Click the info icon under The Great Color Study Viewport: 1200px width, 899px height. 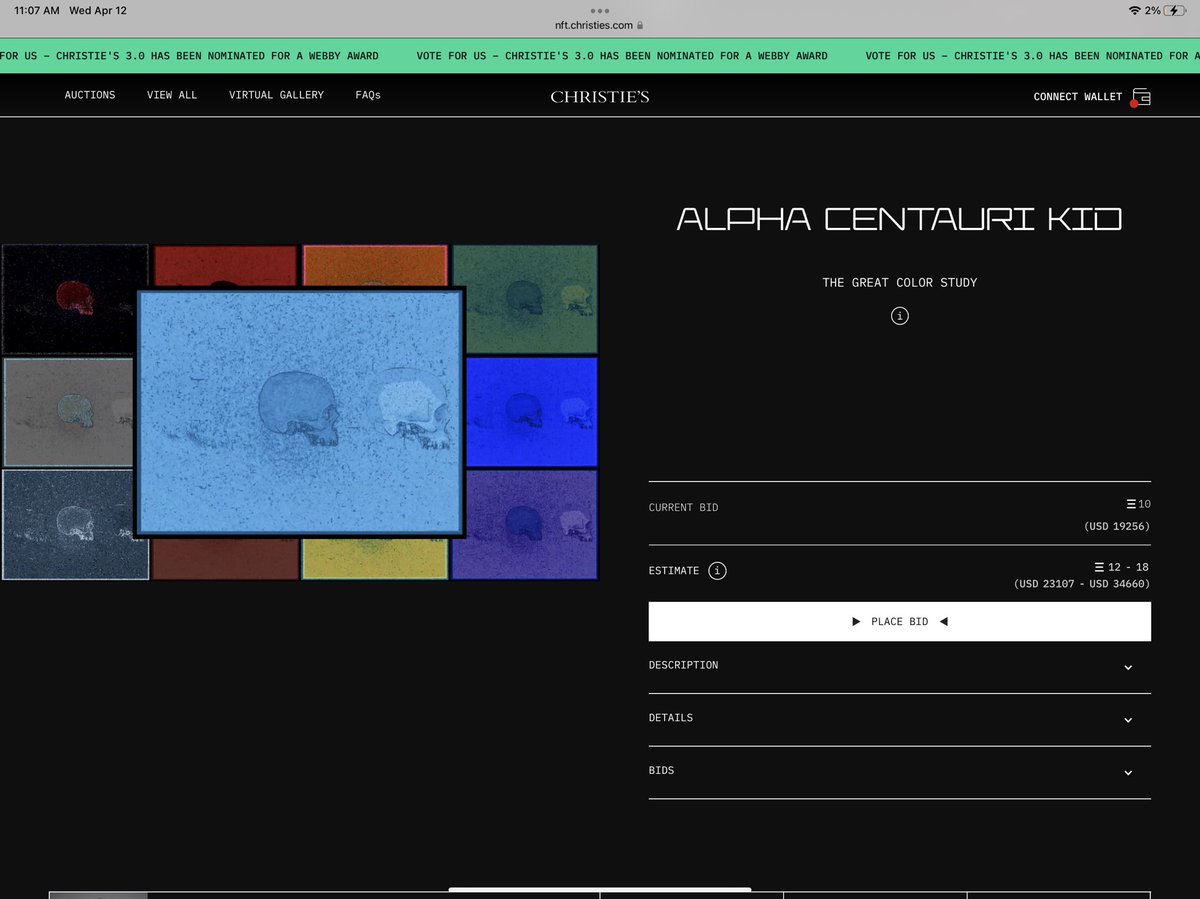pos(900,316)
